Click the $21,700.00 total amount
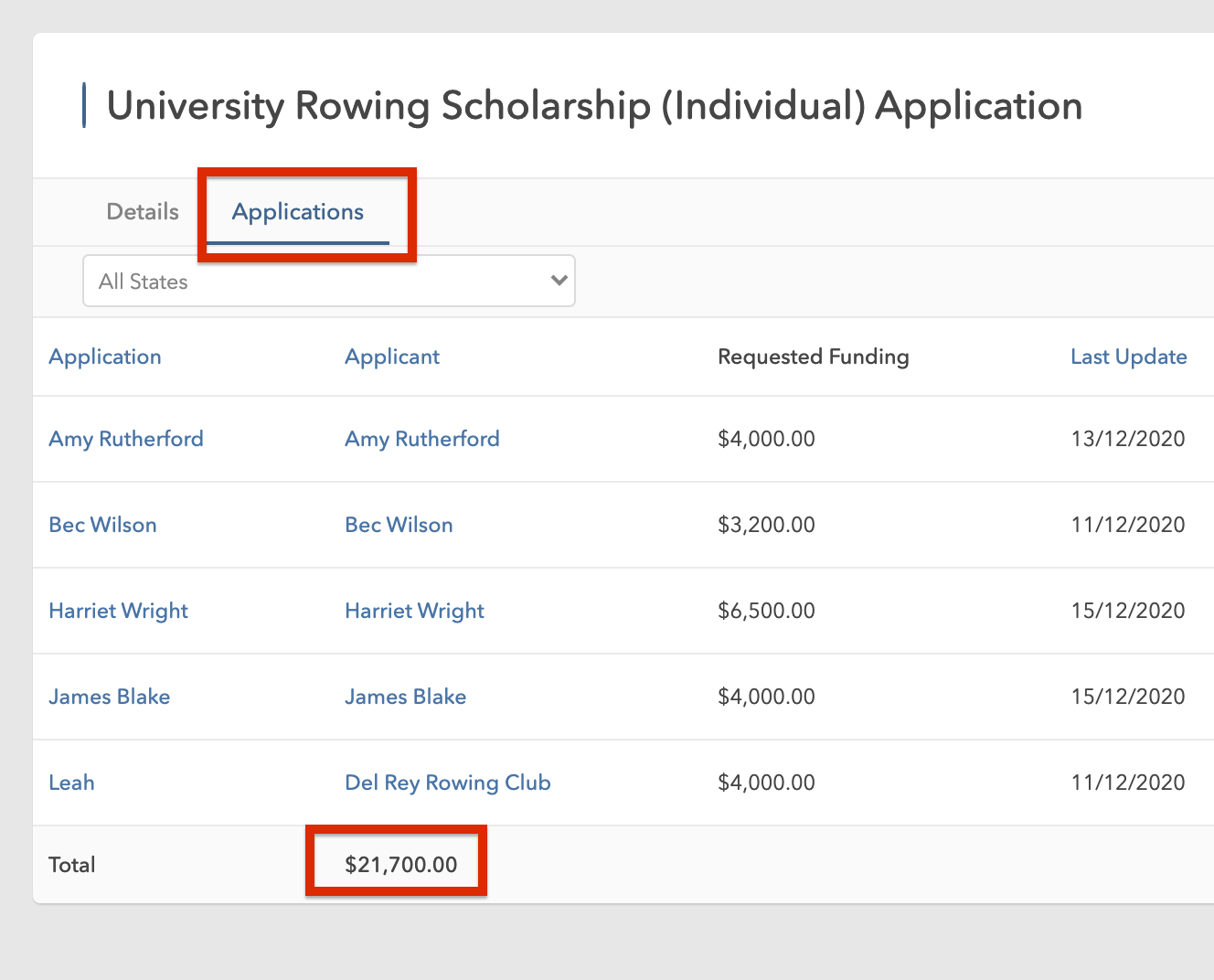This screenshot has height=980, width=1214. click(400, 865)
